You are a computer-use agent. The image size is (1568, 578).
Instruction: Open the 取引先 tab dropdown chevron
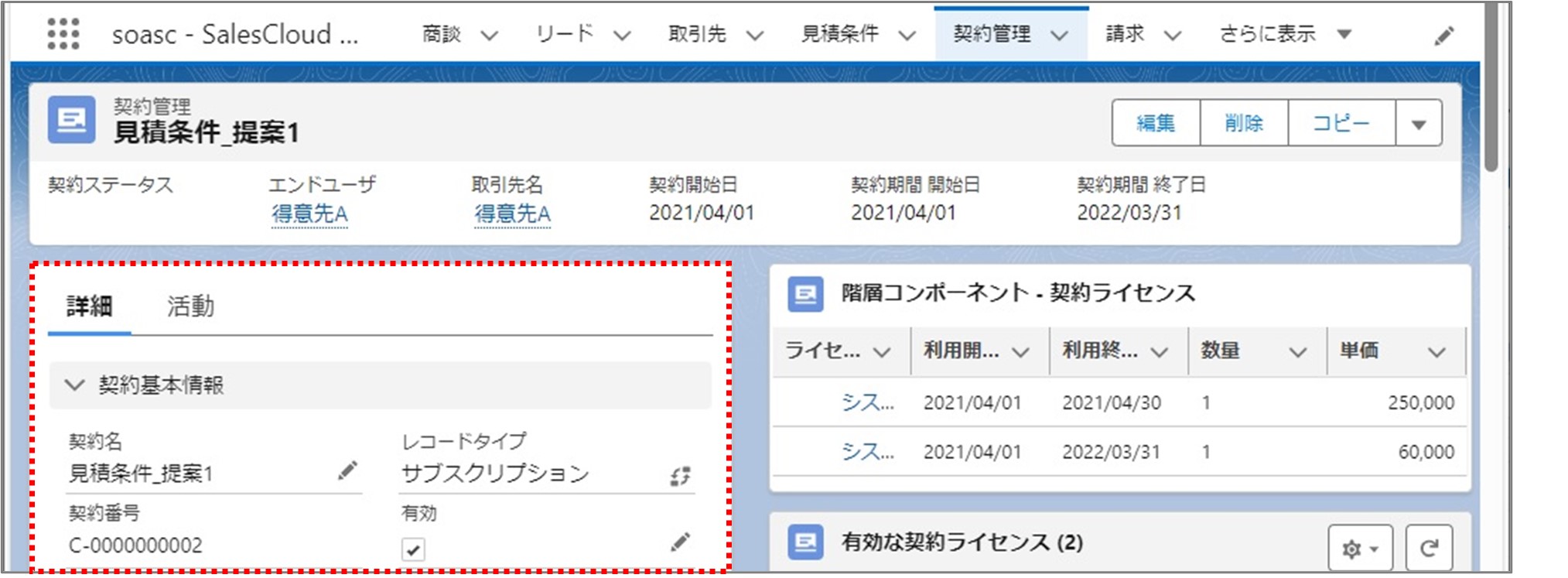coord(755,36)
